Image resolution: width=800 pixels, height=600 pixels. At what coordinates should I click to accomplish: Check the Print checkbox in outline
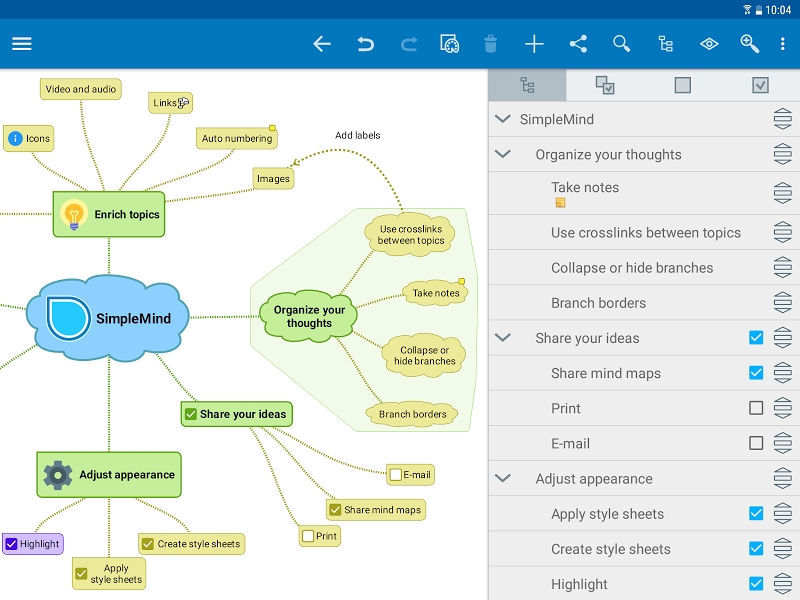pyautogui.click(x=757, y=408)
